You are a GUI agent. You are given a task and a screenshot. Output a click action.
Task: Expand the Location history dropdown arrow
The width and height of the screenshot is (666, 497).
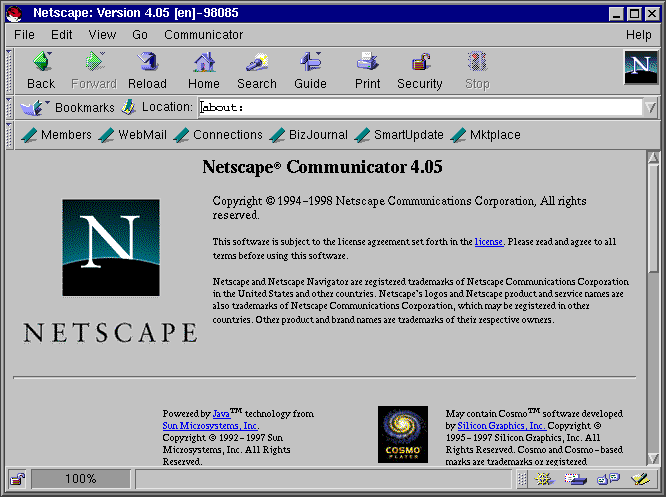click(650, 107)
